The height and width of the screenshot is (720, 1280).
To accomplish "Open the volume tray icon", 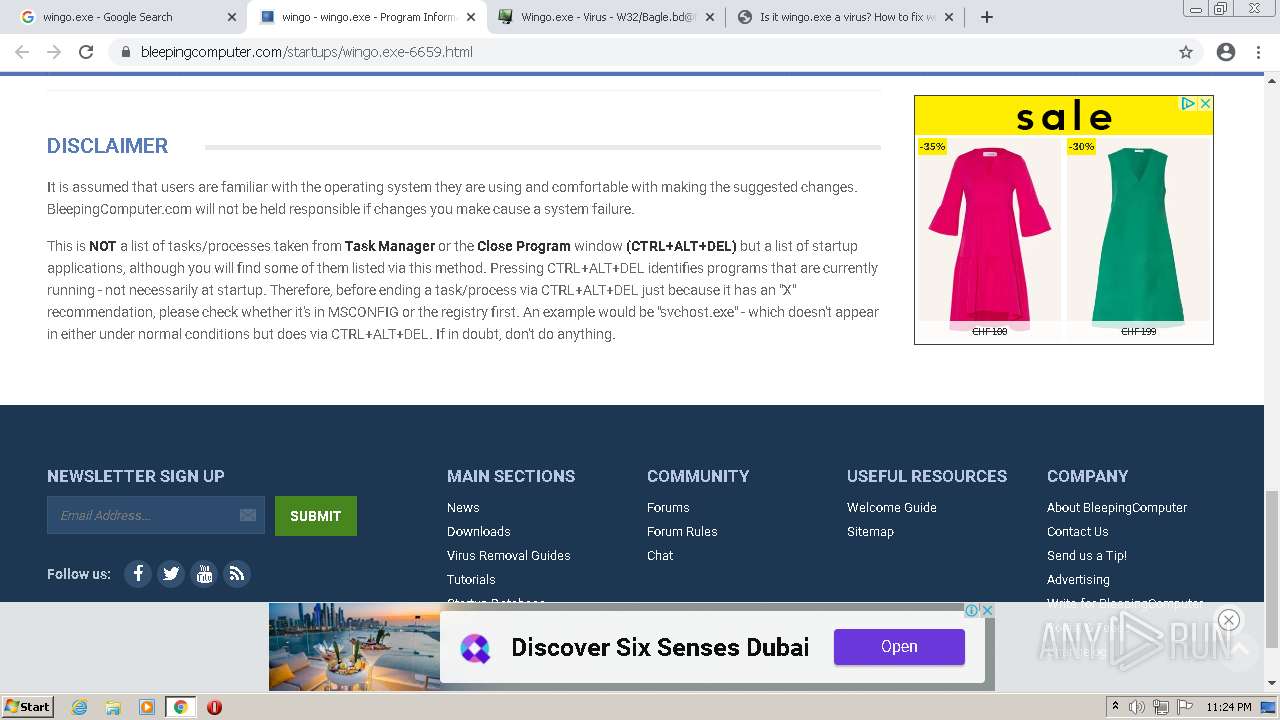I will tap(1137, 707).
